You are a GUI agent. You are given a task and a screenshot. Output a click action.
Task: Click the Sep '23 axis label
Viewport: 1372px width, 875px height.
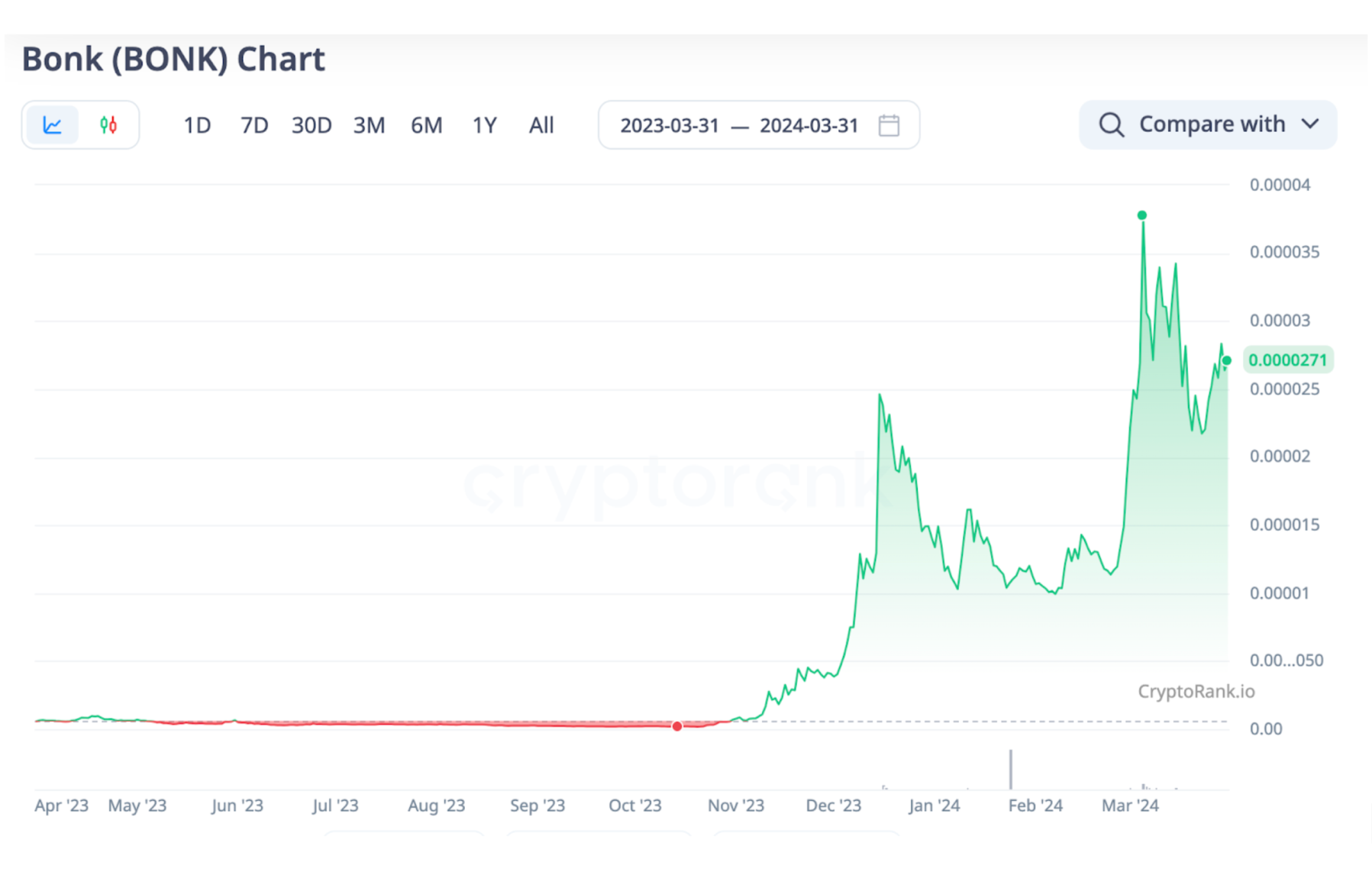(x=538, y=806)
